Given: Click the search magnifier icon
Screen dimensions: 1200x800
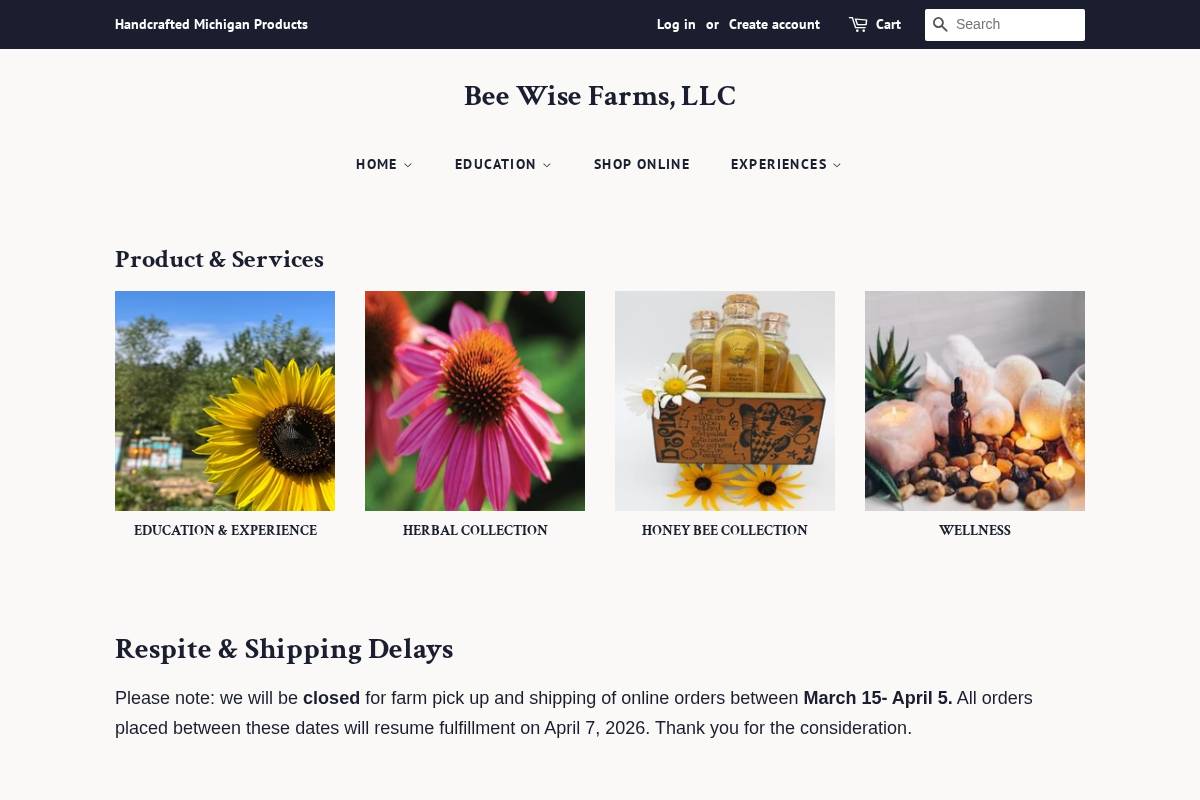Looking at the screenshot, I should click(x=940, y=25).
